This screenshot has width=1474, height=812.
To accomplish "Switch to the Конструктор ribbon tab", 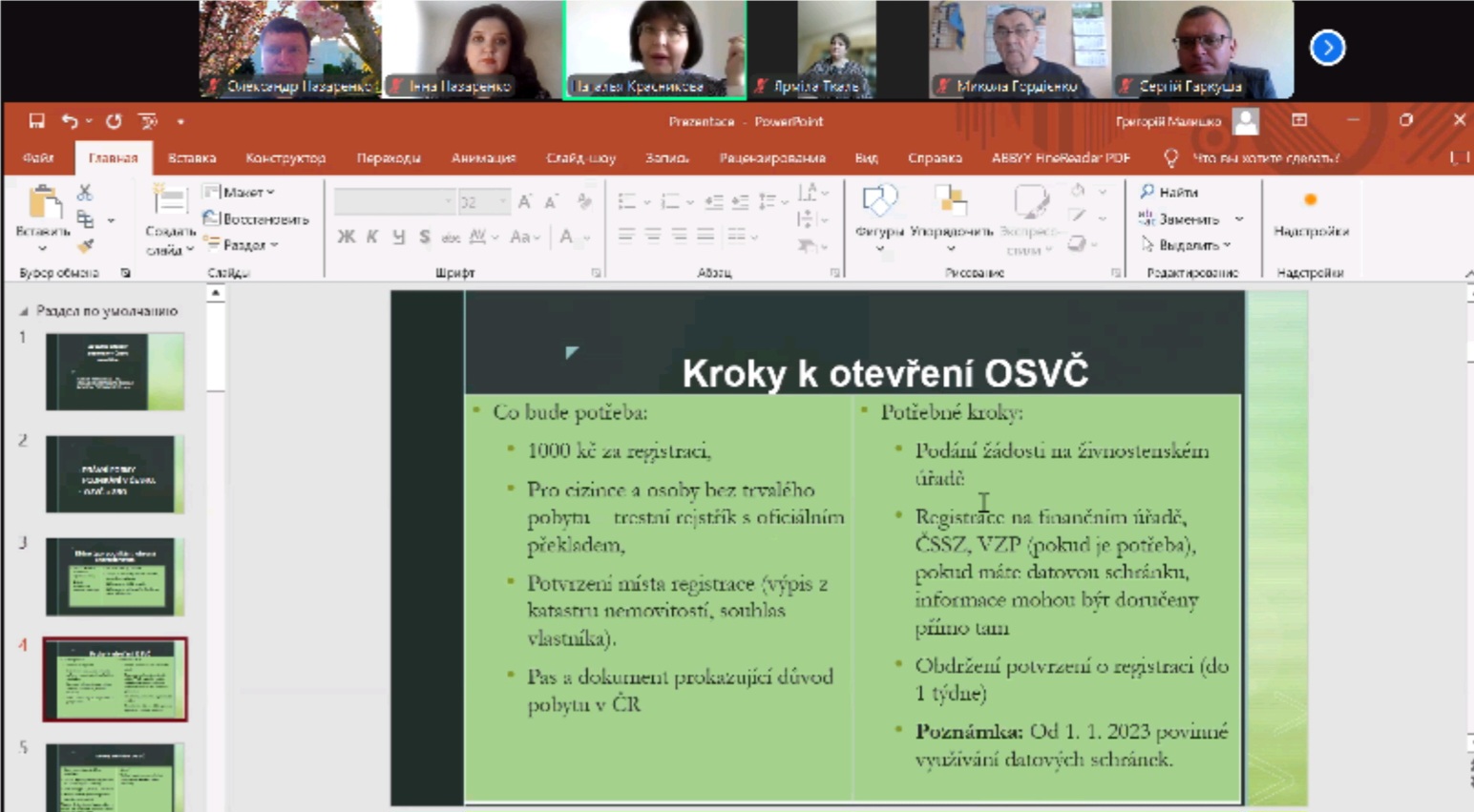I will coord(285,158).
